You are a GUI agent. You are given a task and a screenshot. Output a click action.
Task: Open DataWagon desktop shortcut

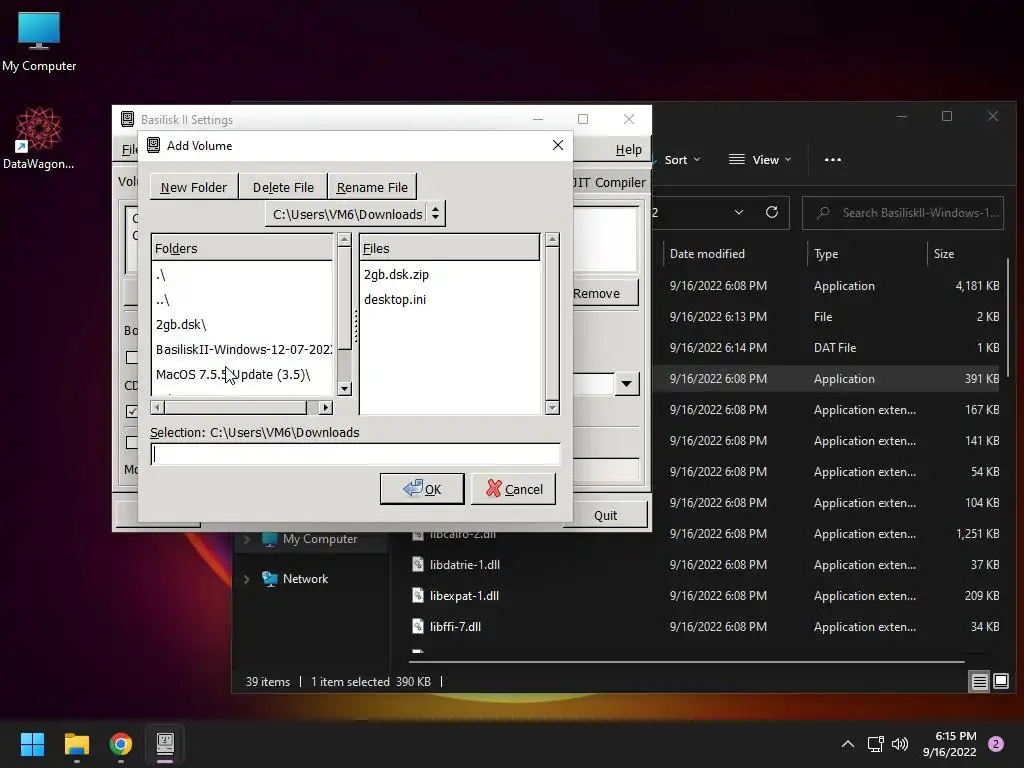click(39, 138)
